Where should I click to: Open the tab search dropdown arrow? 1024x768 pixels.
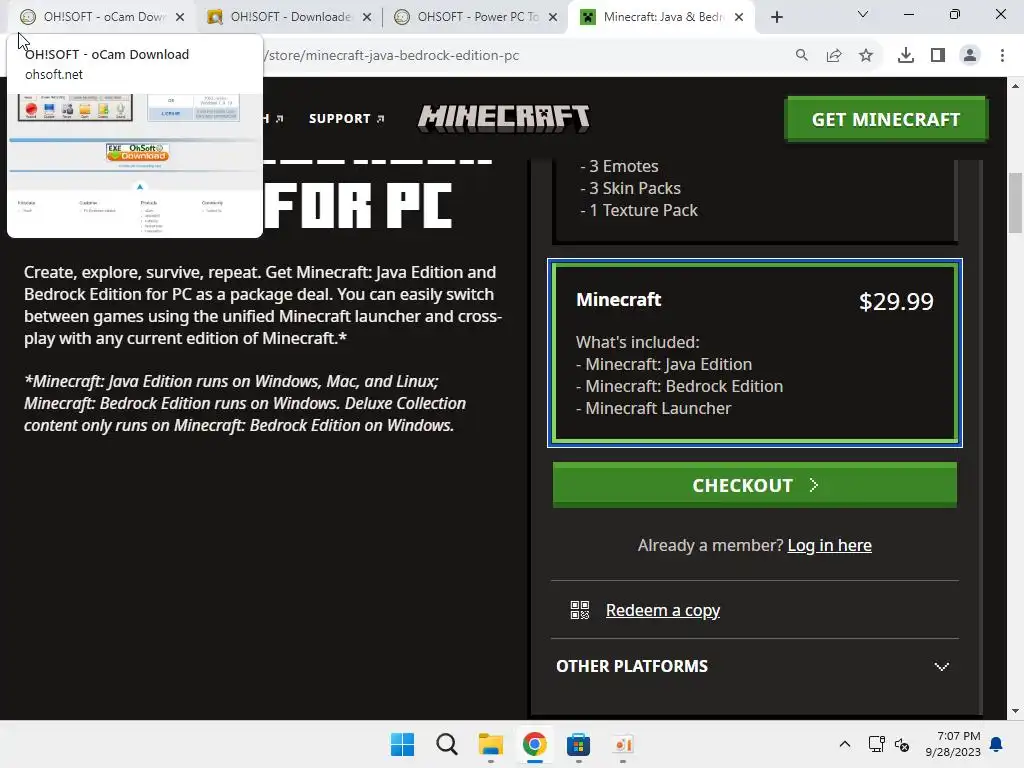coord(863,14)
